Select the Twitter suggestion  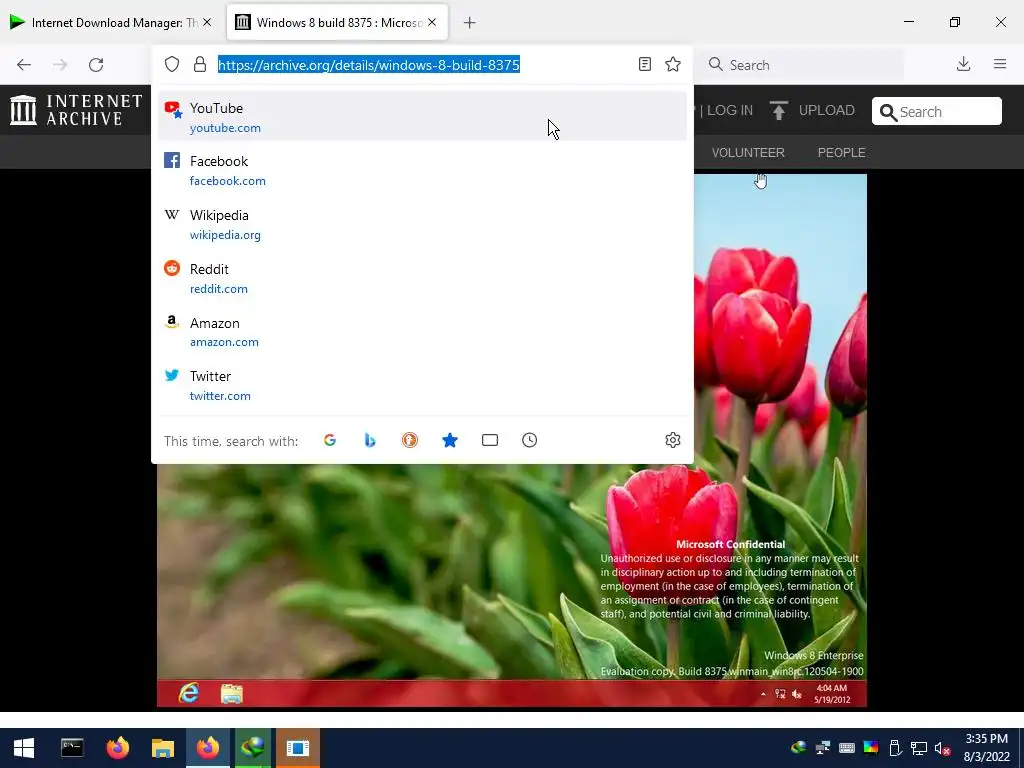click(422, 385)
